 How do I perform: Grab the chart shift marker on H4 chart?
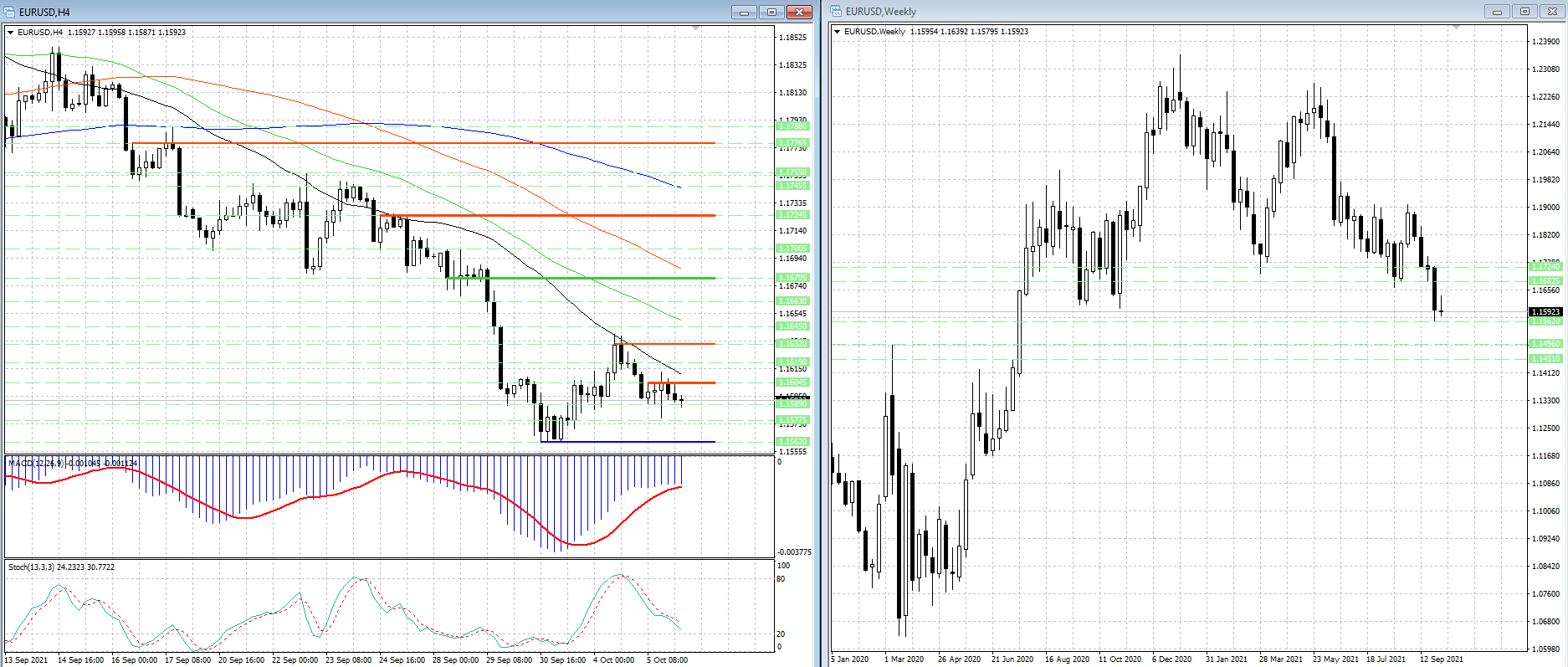pos(695,28)
